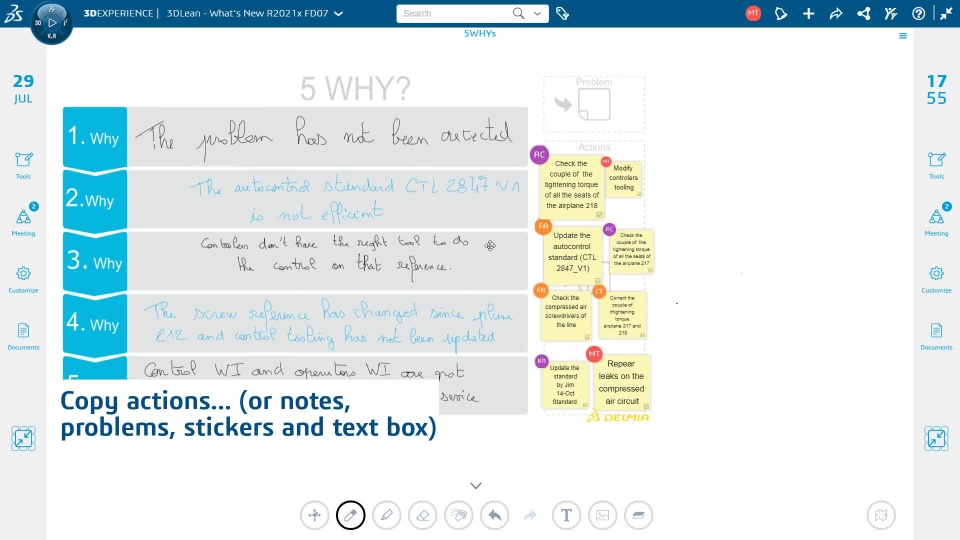
Task: Open the communities tools icon in top bar
Action: (891, 13)
